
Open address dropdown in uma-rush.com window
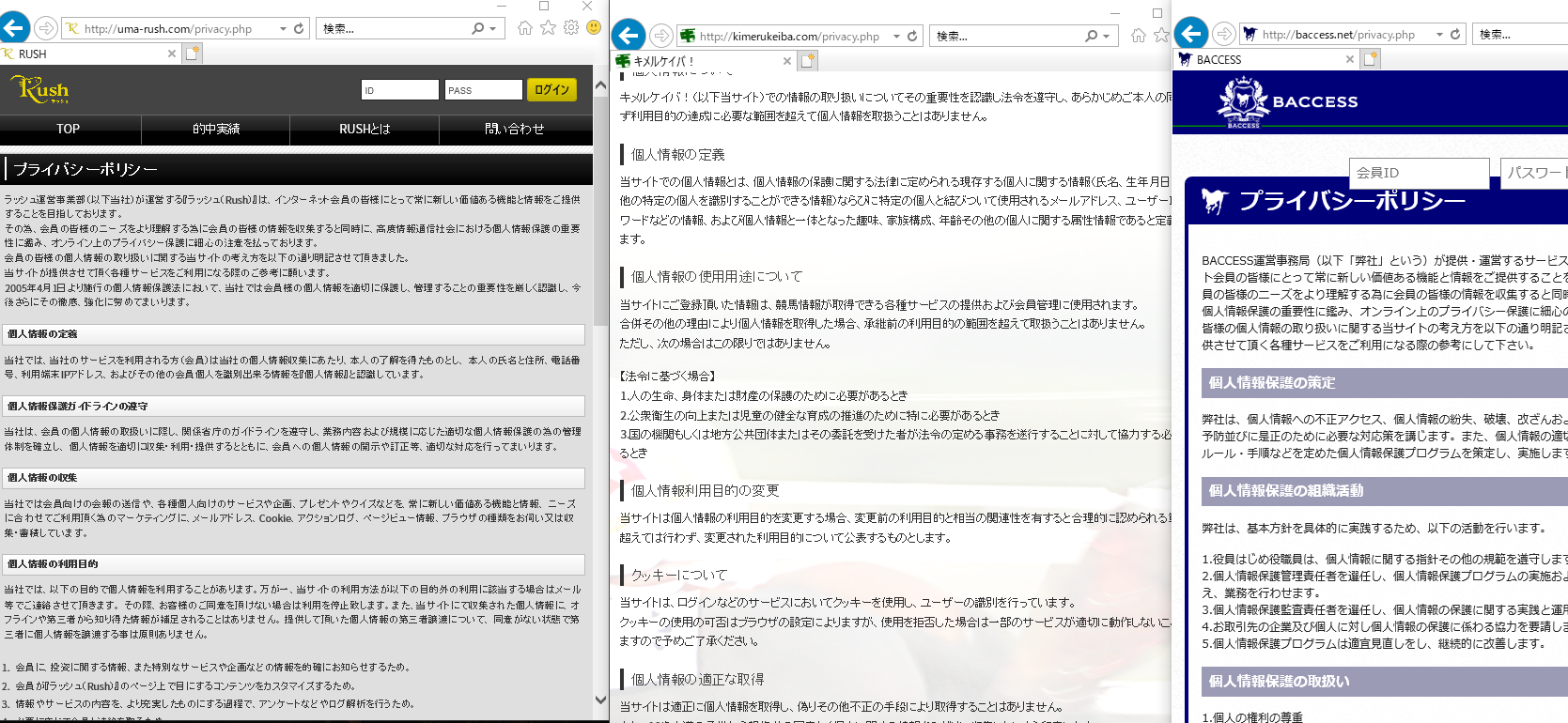click(283, 29)
